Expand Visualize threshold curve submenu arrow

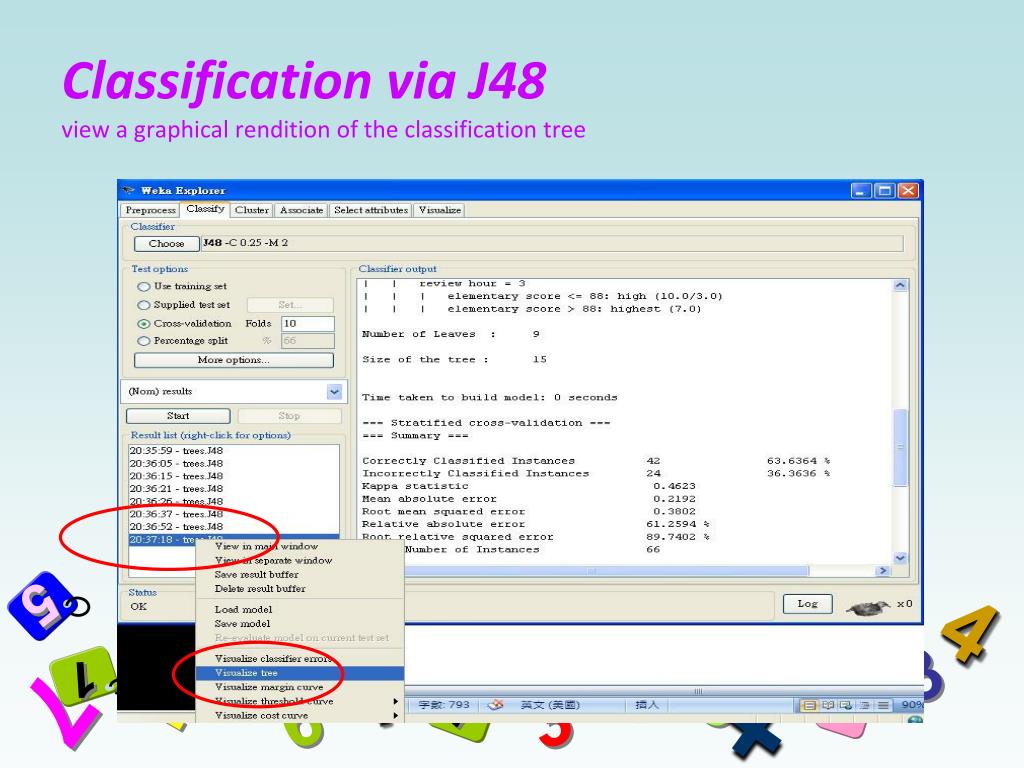pos(395,701)
